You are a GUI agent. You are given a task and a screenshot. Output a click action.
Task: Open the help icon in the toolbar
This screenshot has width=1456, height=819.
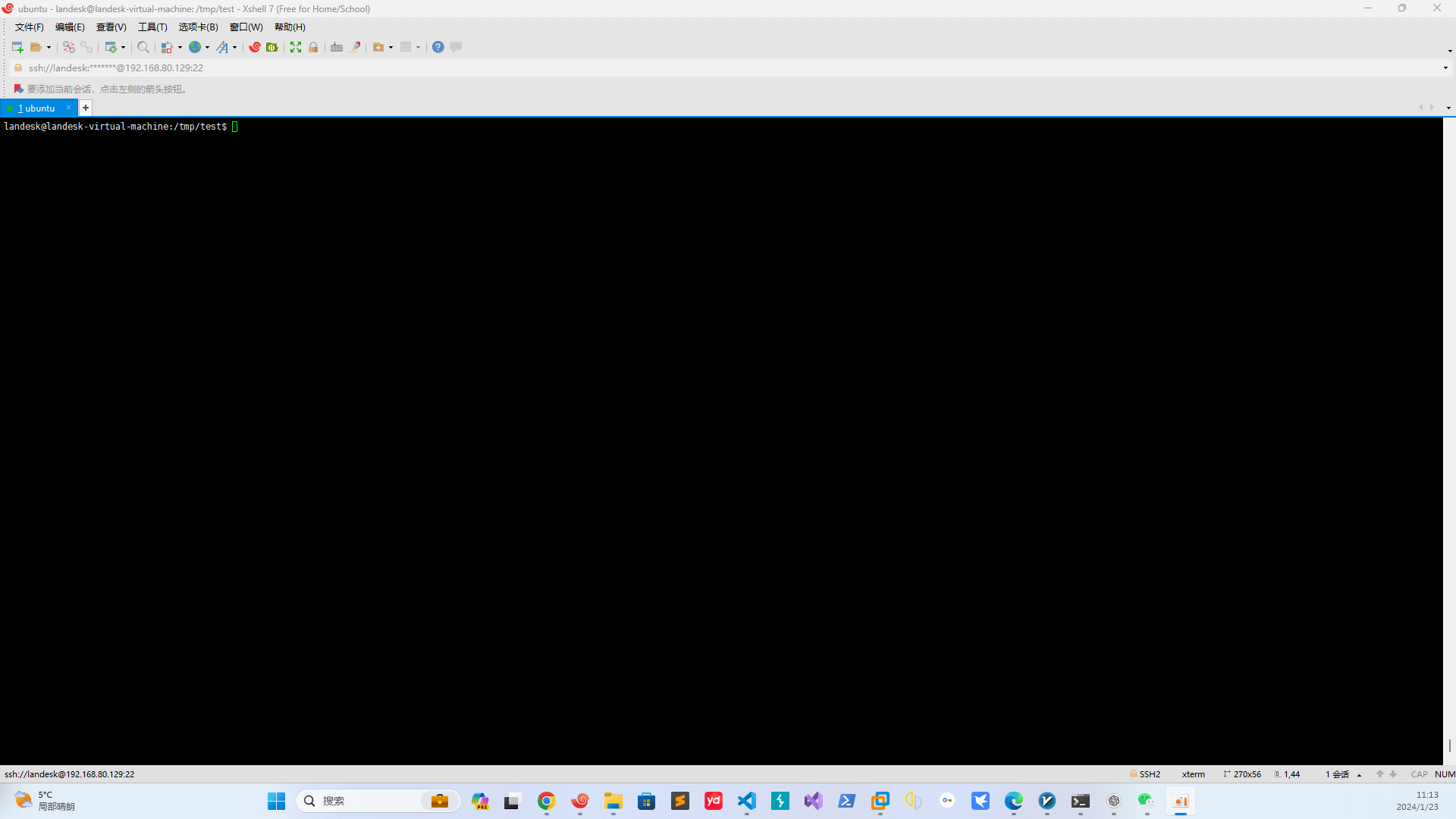438,47
